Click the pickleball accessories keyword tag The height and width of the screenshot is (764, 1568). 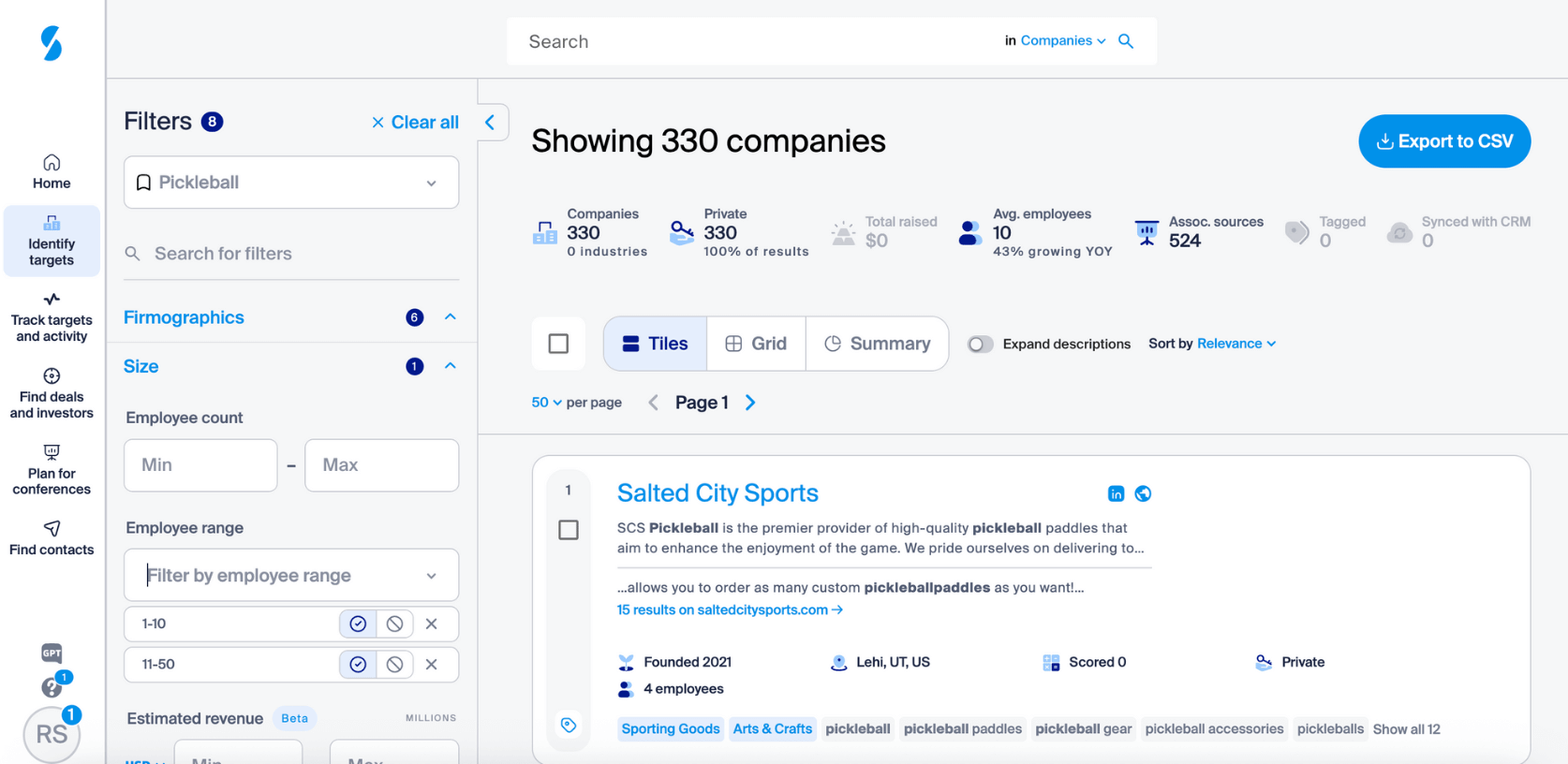coord(1214,729)
